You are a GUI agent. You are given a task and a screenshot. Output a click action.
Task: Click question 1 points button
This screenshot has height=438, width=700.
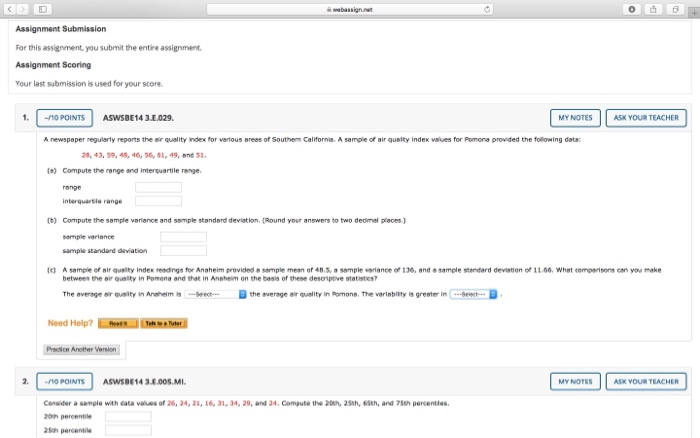click(x=65, y=118)
